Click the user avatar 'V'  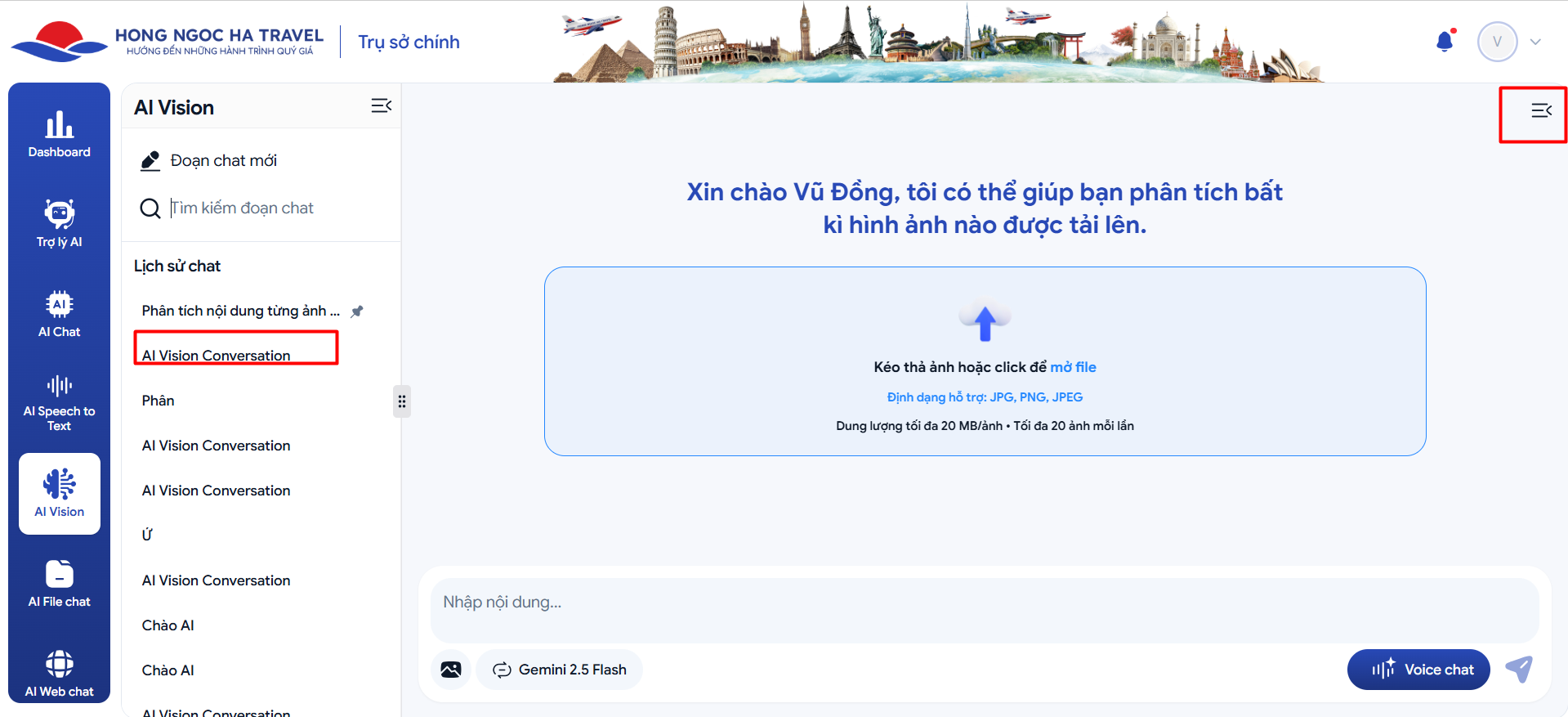(x=1497, y=42)
